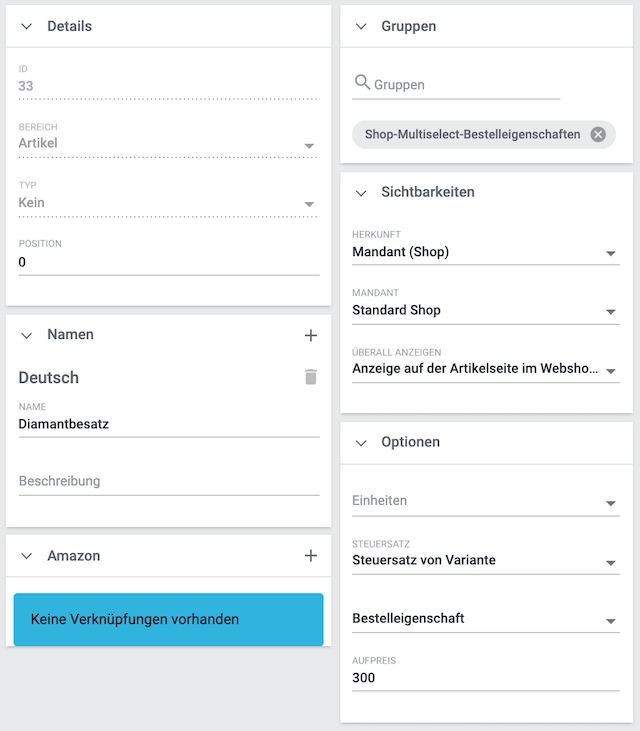The image size is (640, 731).
Task: Click the Beschreibung text field
Action: (x=168, y=481)
